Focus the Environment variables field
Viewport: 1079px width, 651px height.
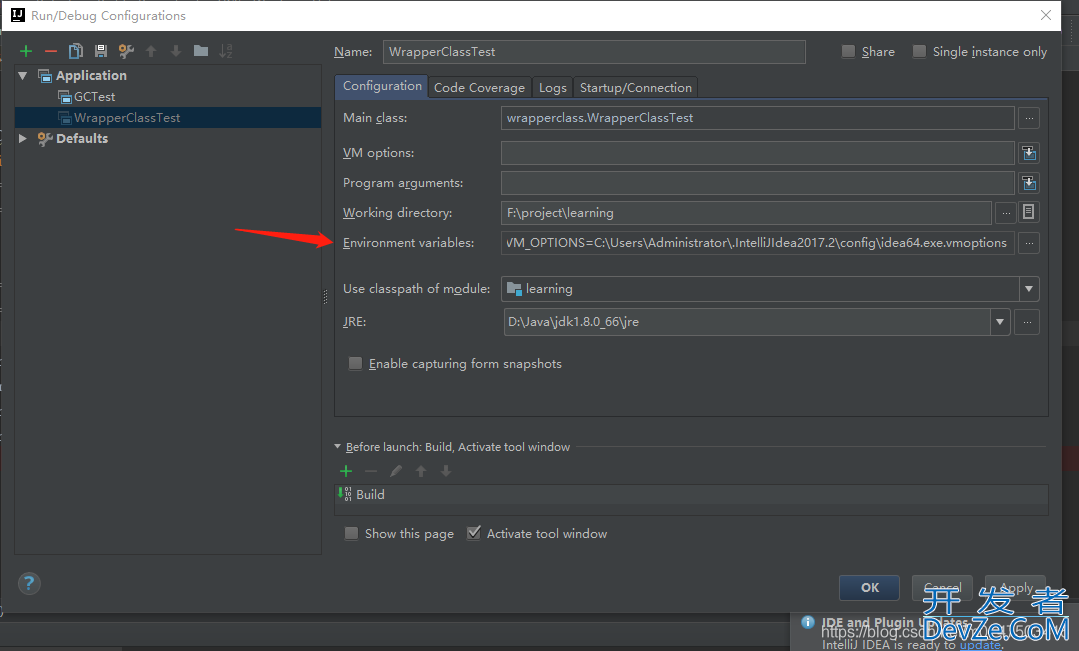(758, 243)
